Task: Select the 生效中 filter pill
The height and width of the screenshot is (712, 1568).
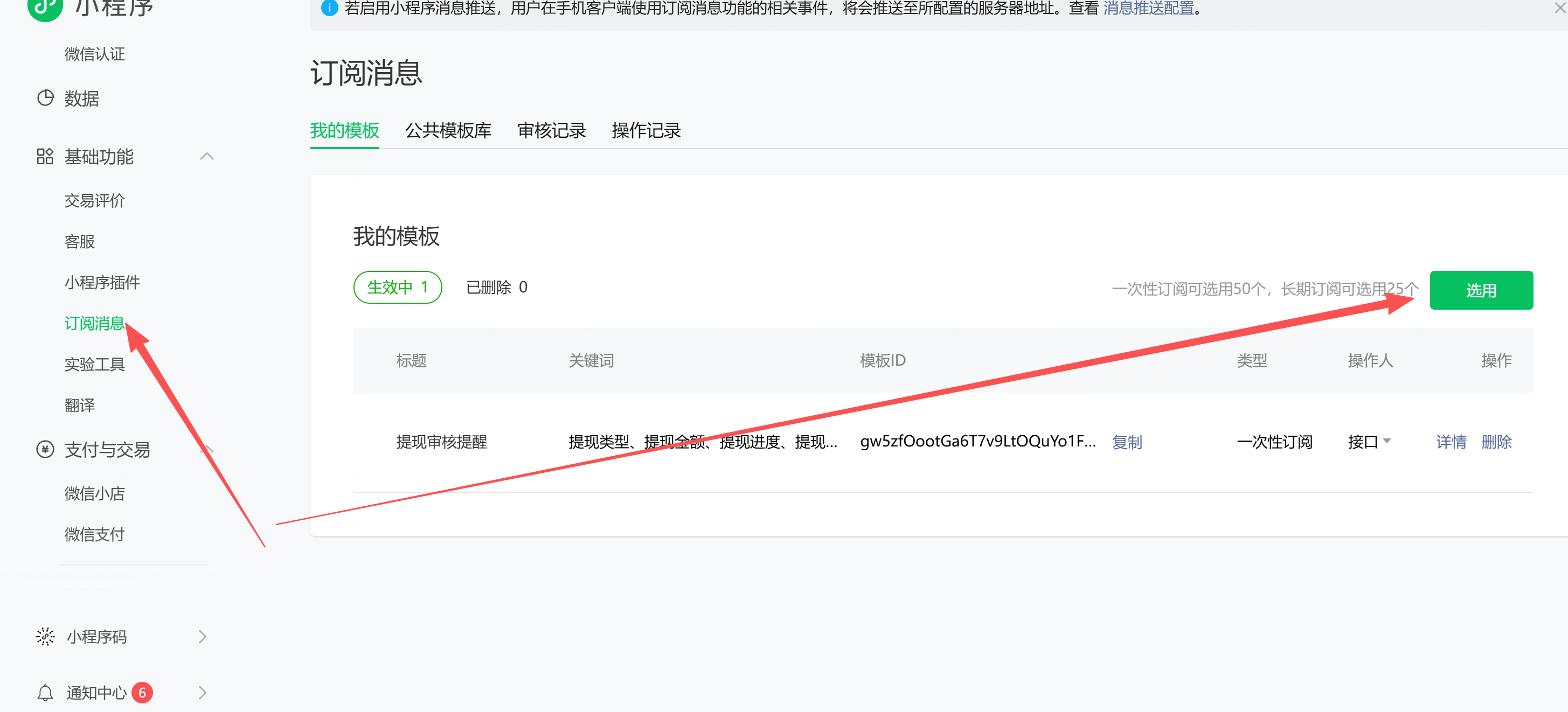Action: (x=398, y=287)
